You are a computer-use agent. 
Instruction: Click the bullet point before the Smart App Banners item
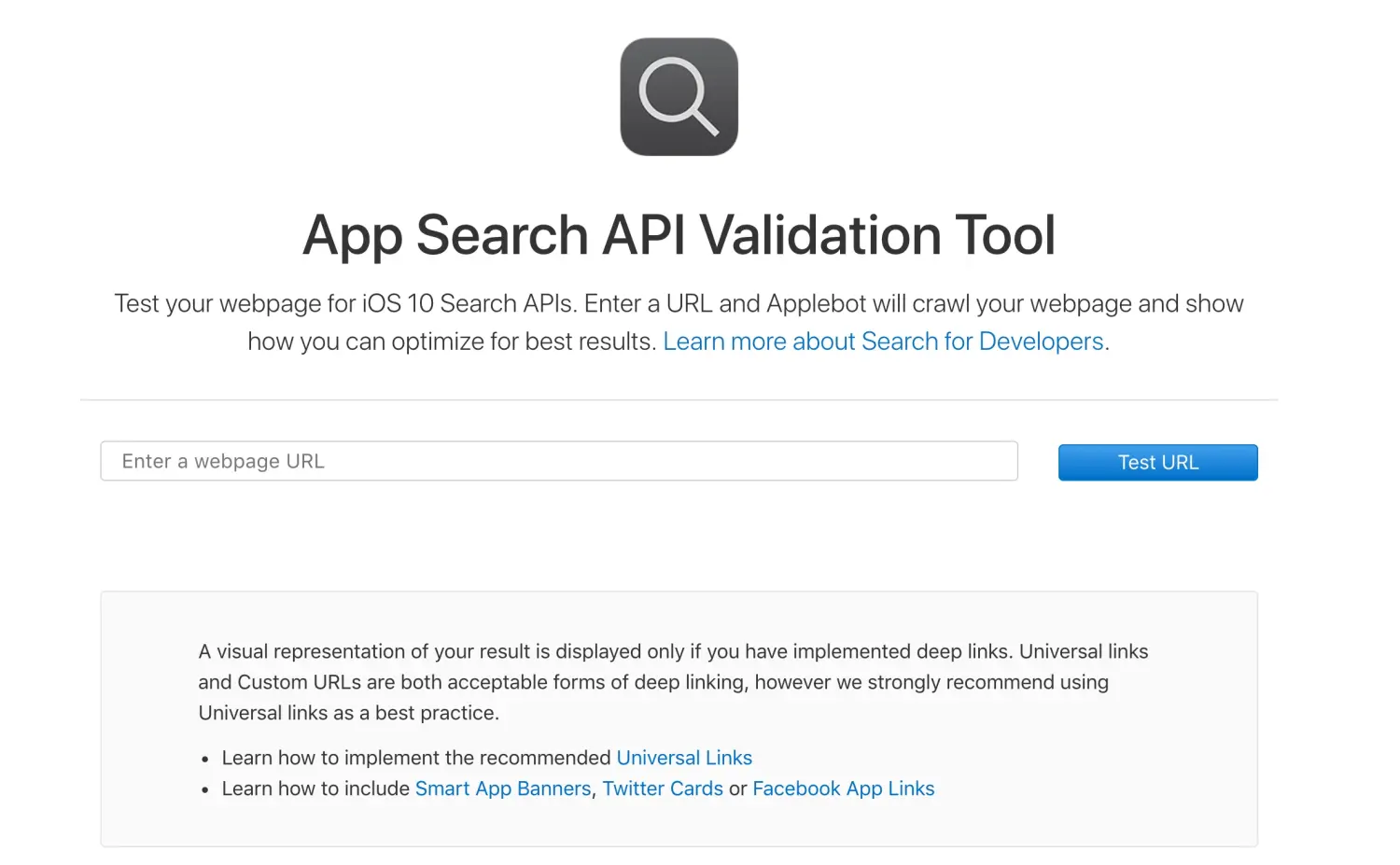pos(205,790)
